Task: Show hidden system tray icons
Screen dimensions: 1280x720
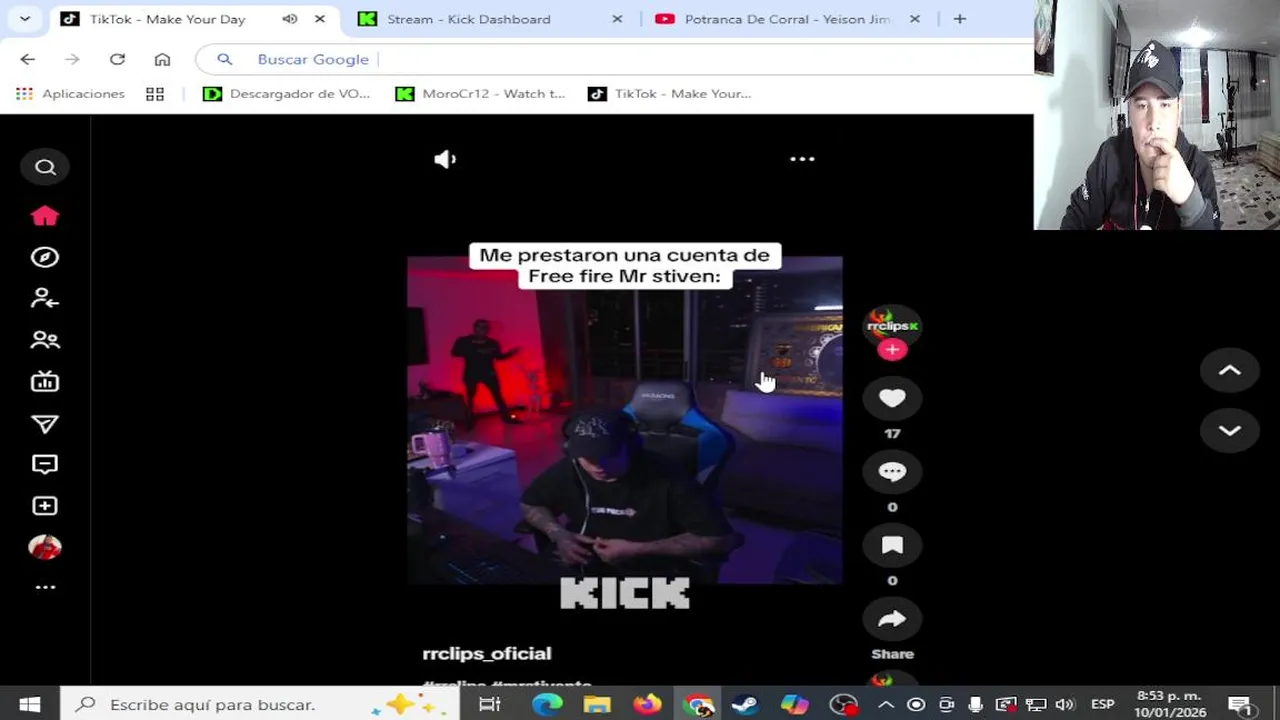Action: (886, 705)
